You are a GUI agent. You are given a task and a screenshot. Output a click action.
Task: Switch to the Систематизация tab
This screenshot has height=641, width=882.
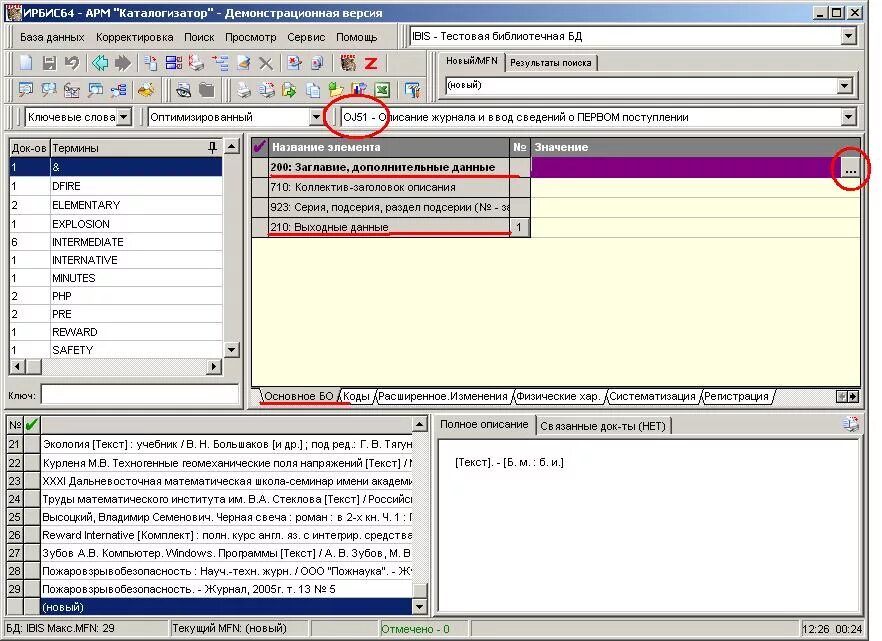[652, 396]
